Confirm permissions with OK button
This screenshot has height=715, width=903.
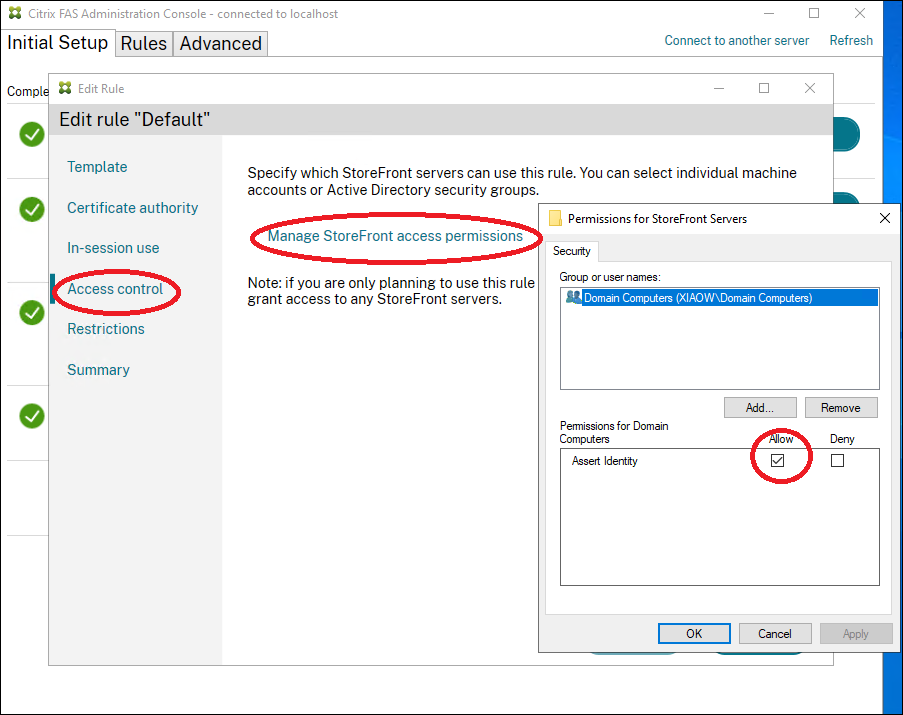coord(694,633)
